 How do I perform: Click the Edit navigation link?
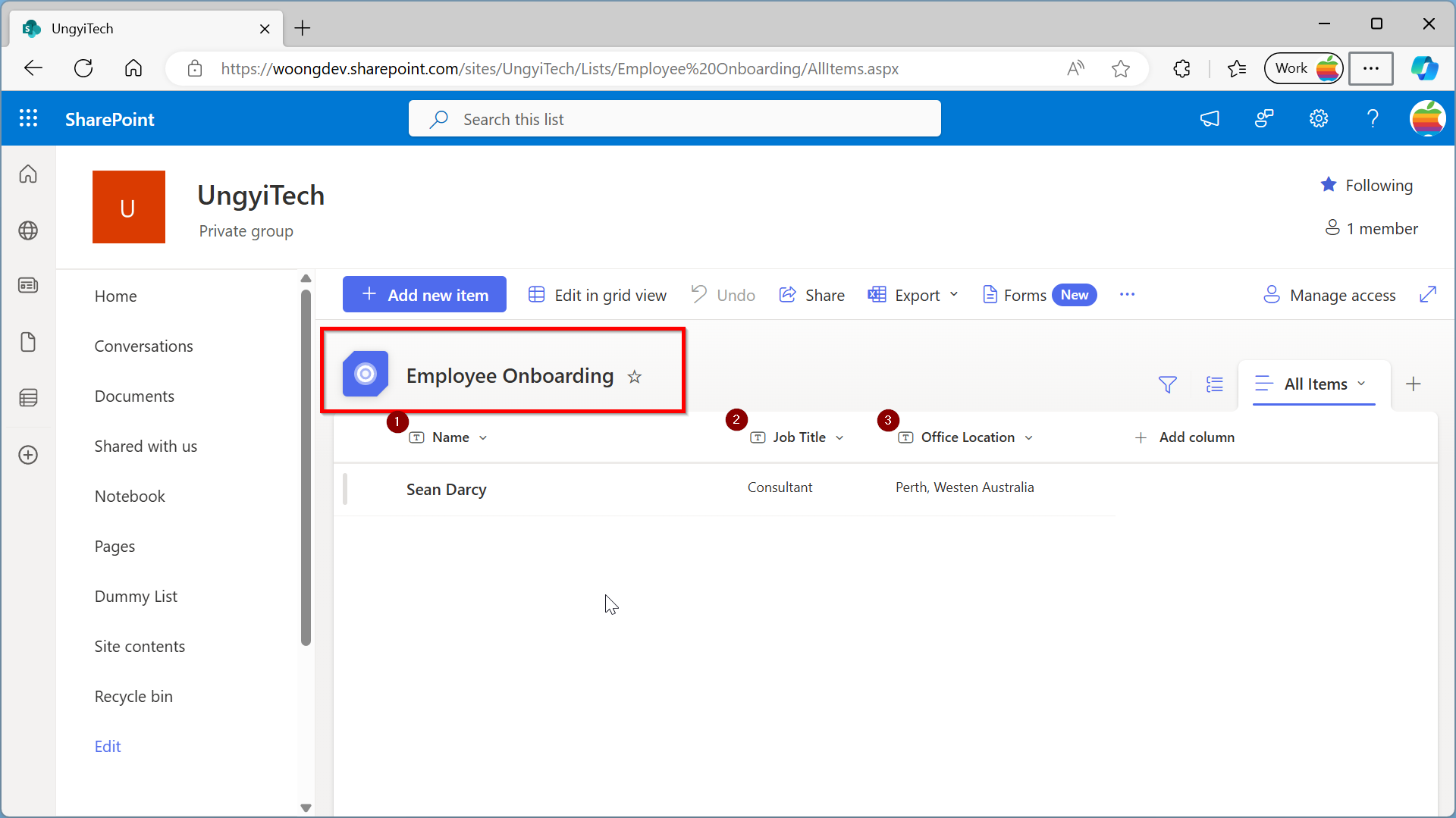coord(108,747)
